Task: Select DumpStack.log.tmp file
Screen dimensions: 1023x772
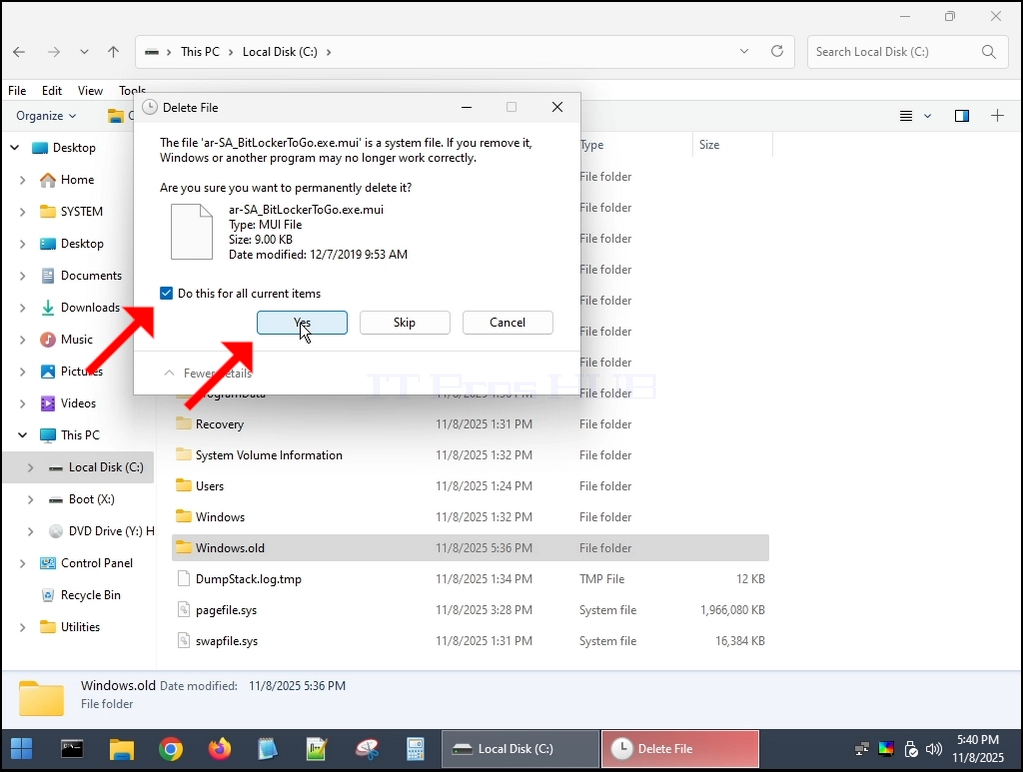Action: pyautogui.click(x=470, y=579)
